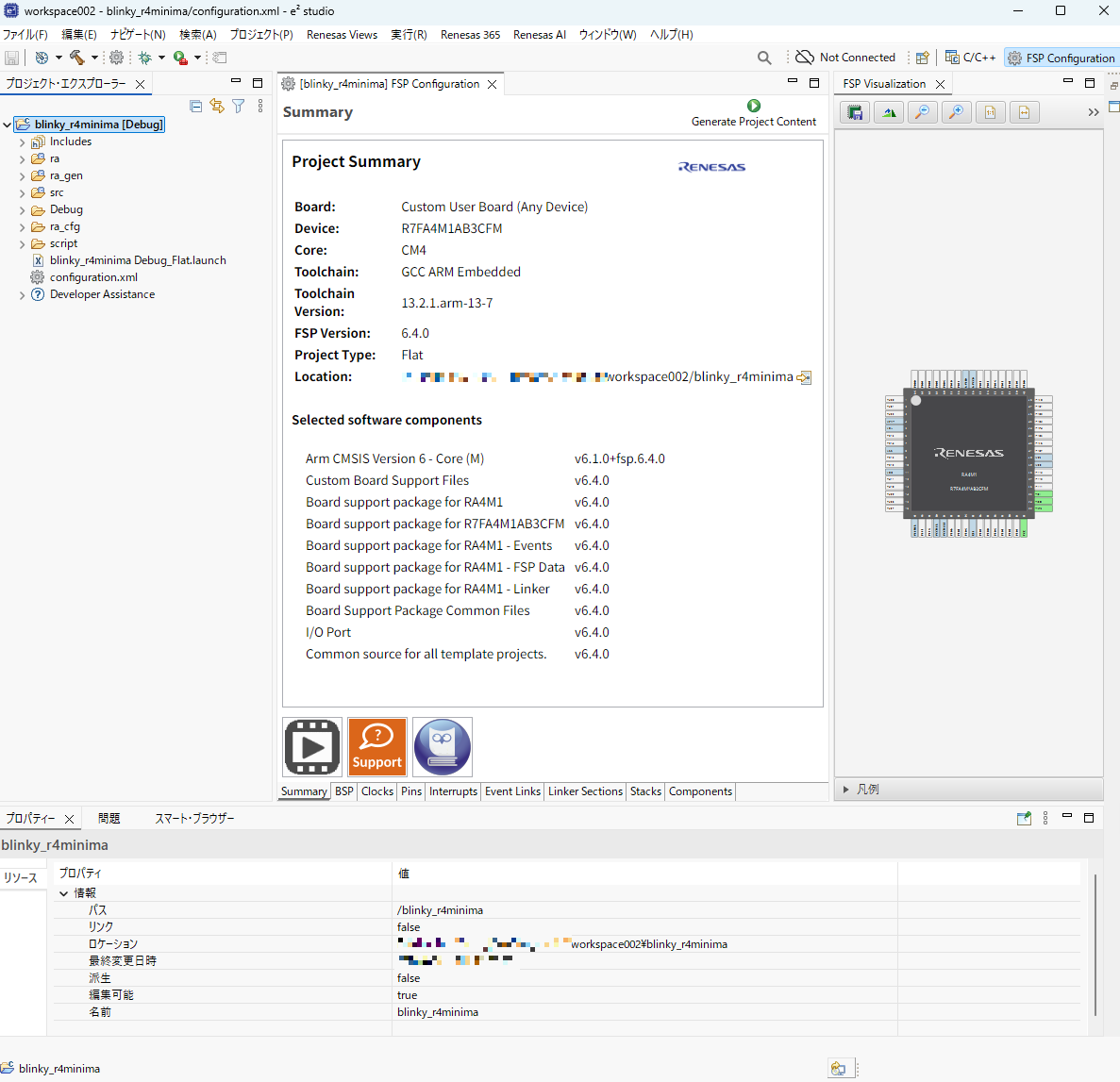This screenshot has width=1120, height=1082.
Task: Open dropdown next to external tools clock icon
Action: pyautogui.click(x=59, y=58)
